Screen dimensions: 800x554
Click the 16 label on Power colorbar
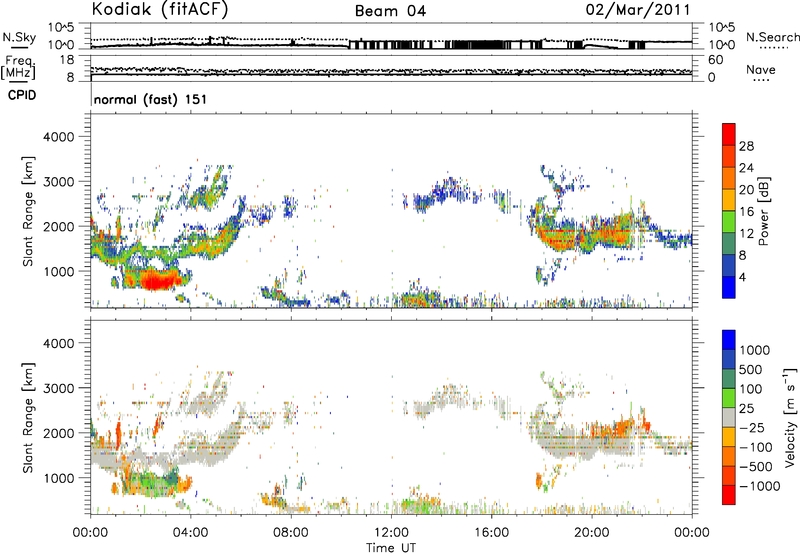(746, 212)
